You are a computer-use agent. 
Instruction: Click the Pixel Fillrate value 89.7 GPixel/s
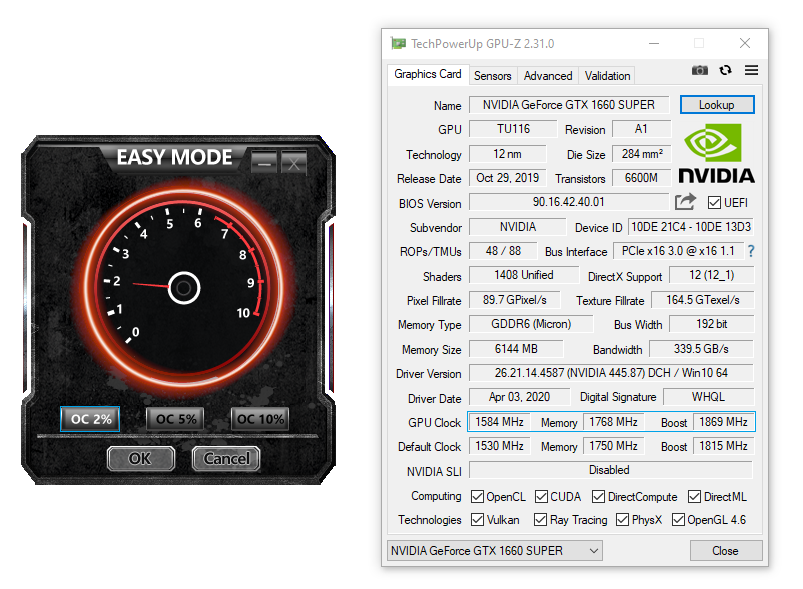tap(515, 300)
